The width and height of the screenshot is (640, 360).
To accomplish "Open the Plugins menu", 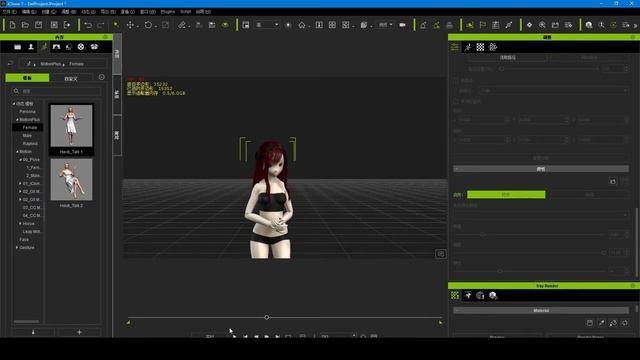I will coord(168,12).
